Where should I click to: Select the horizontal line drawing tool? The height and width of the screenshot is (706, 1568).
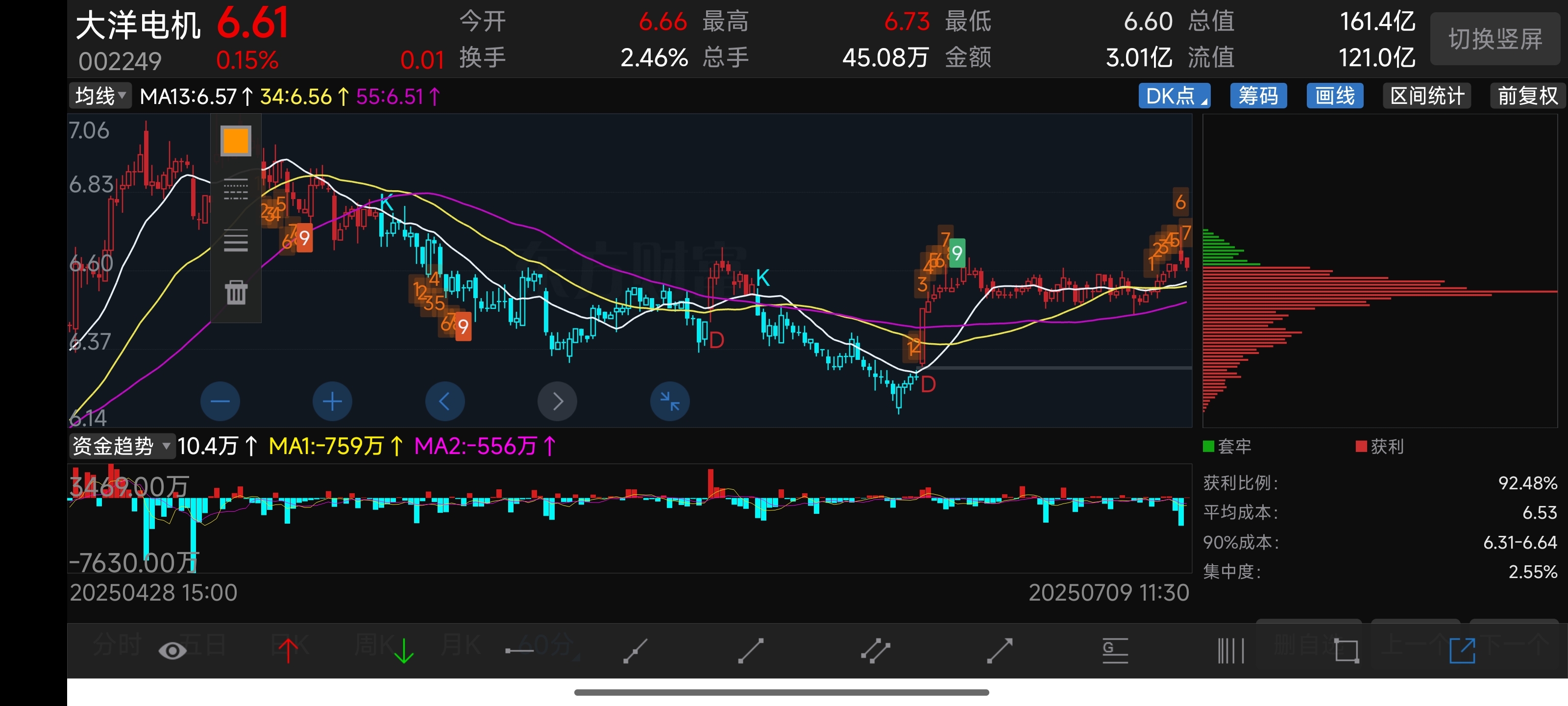(519, 651)
